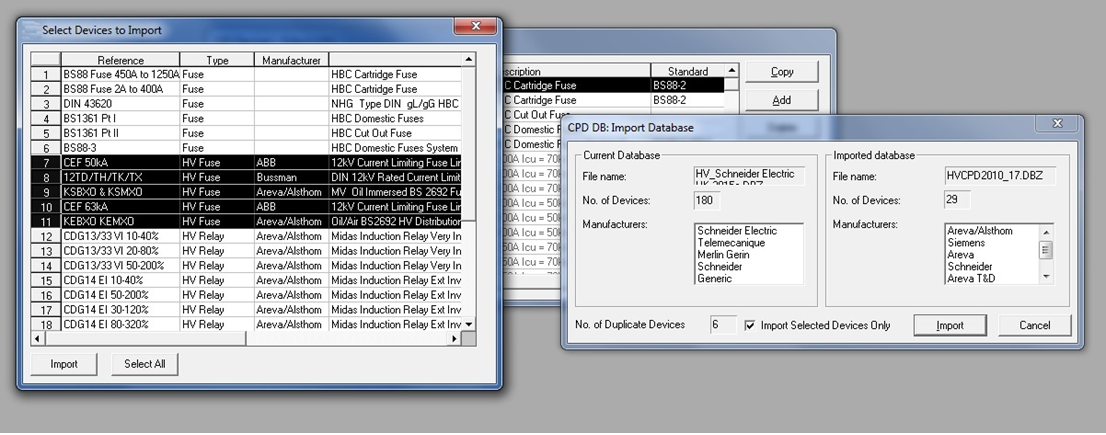Select CDG13/33 VI 10-40% reference
The image size is (1106, 435).
click(x=121, y=236)
